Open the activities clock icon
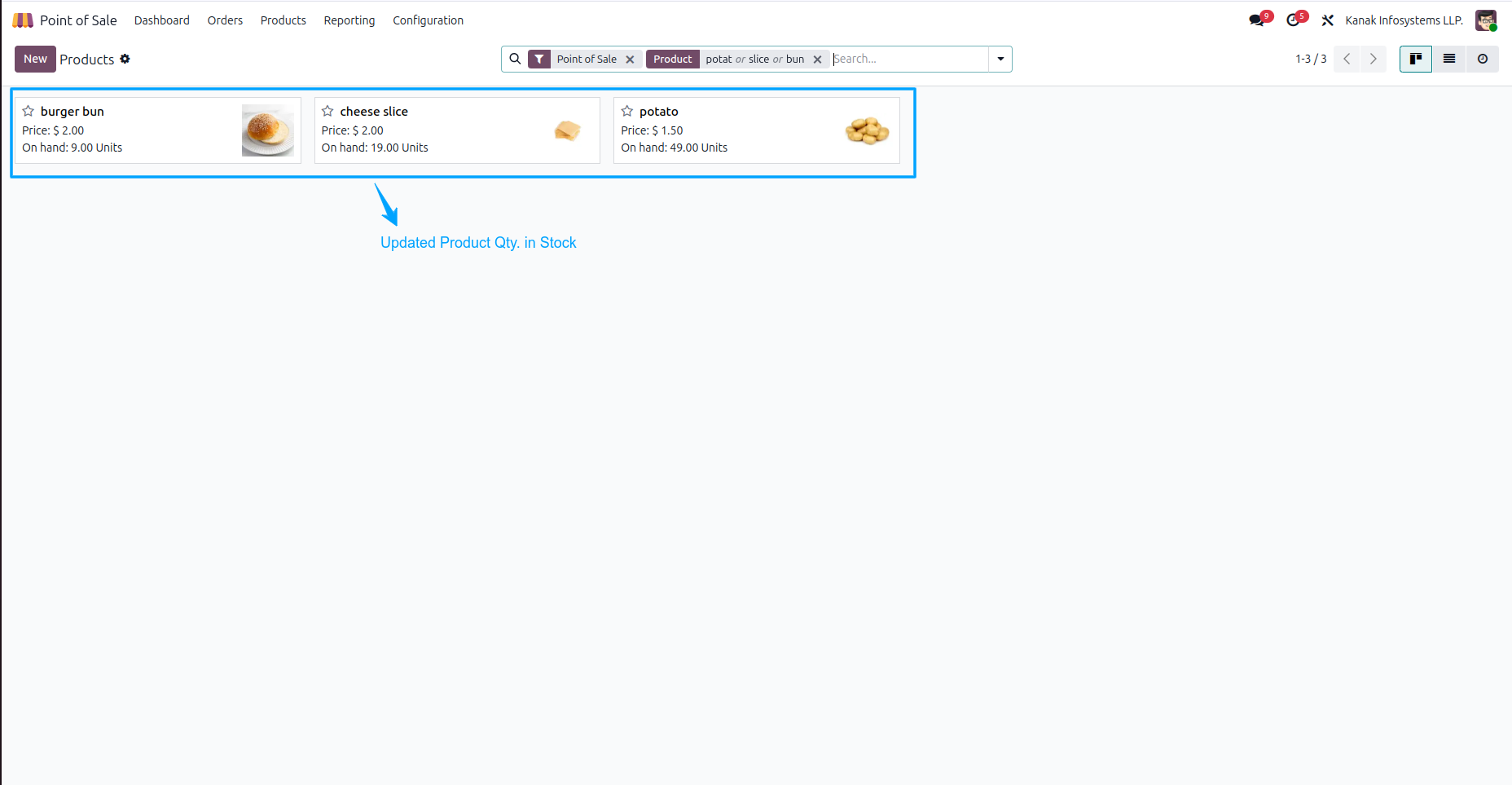1512x785 pixels. click(x=1293, y=20)
